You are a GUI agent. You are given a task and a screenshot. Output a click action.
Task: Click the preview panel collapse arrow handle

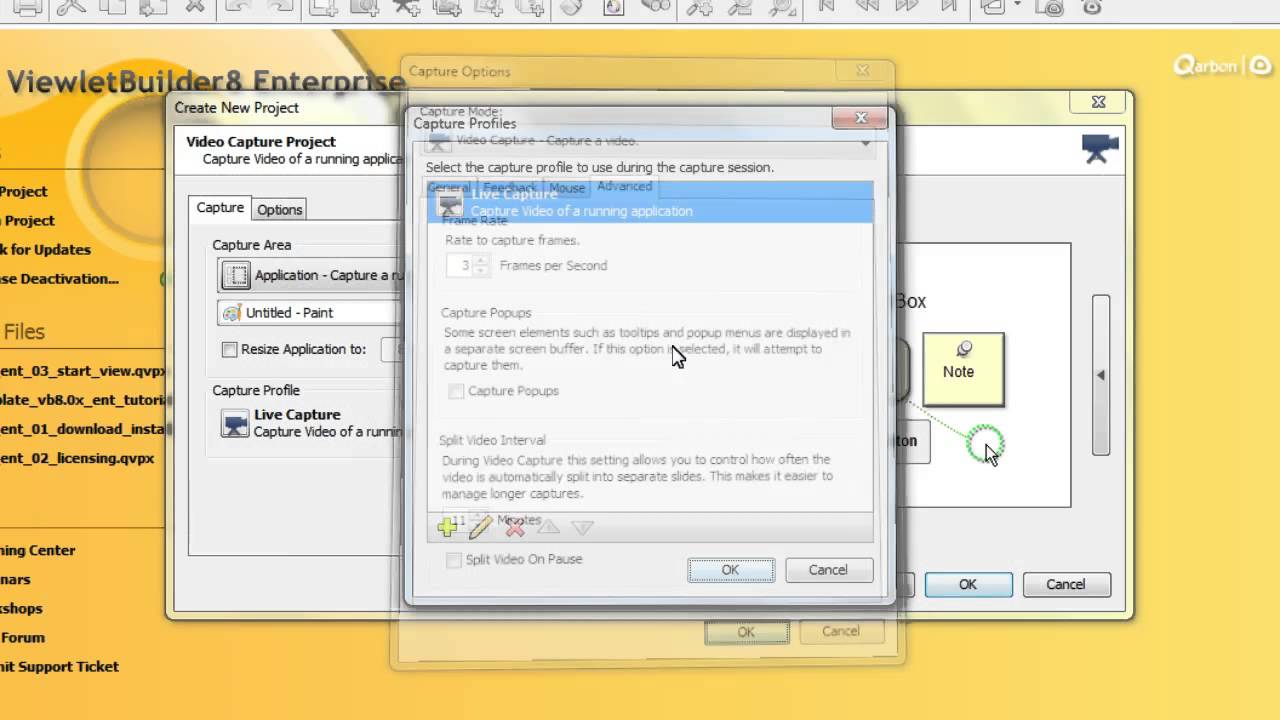click(1100, 375)
